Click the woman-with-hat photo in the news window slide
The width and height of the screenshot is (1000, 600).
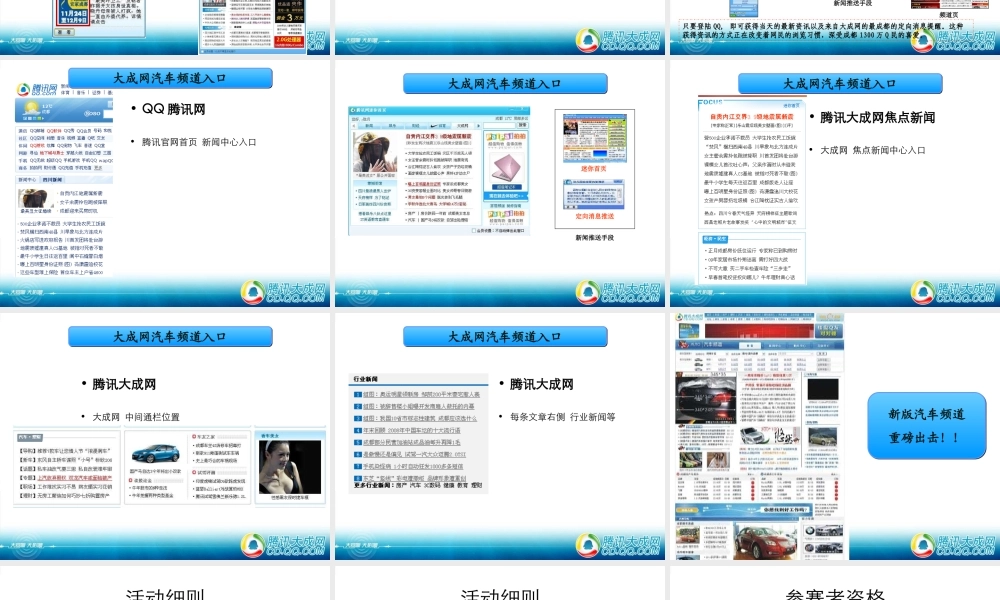(375, 152)
